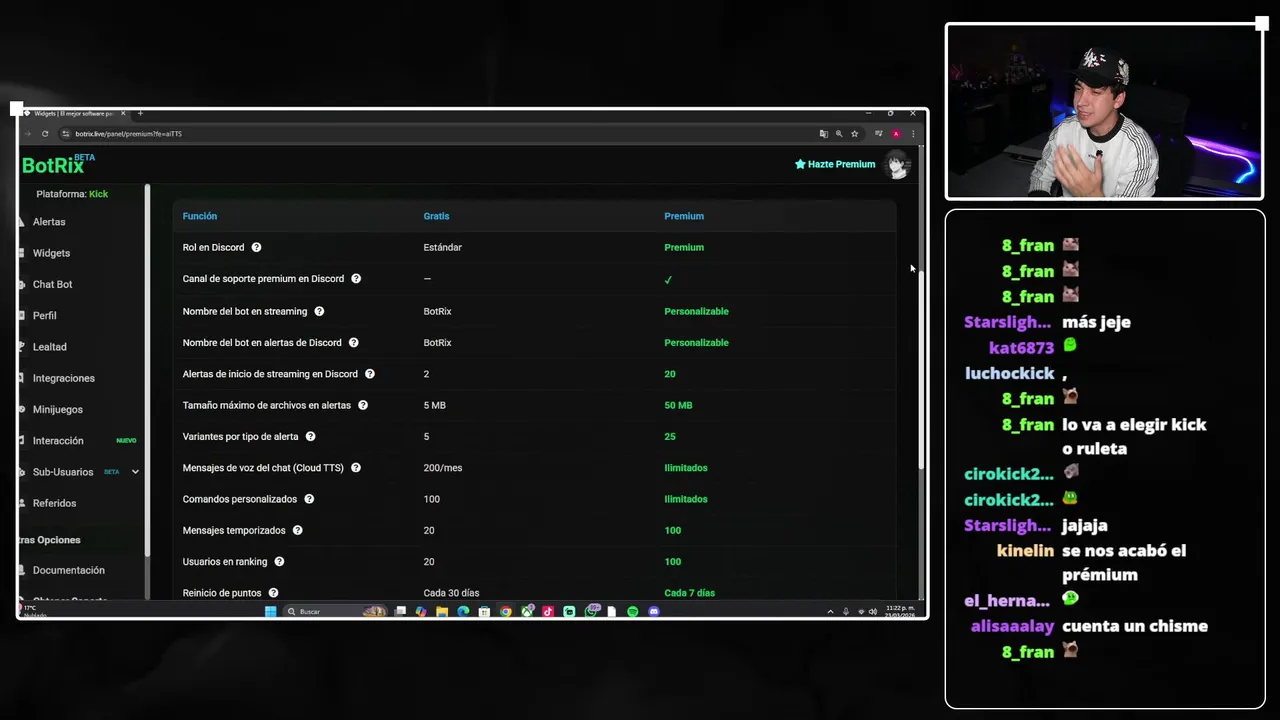Click the Función column header
Image resolution: width=1280 pixels, height=720 pixels.
point(200,216)
